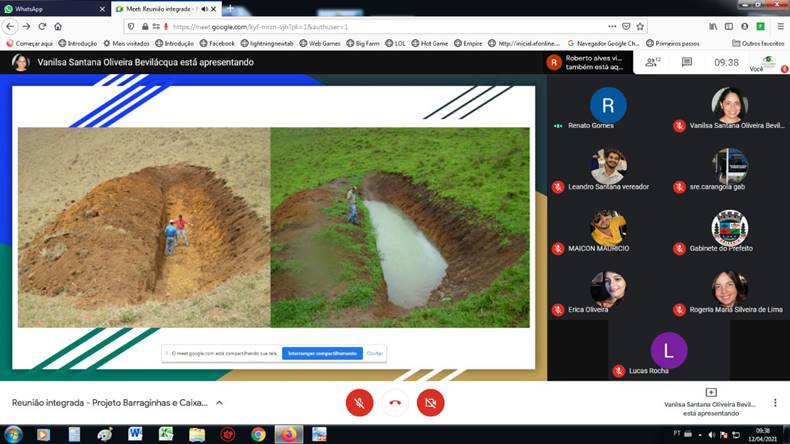This screenshot has height=444, width=790.
Task: Turn on the camera in Meet
Action: tap(430, 402)
